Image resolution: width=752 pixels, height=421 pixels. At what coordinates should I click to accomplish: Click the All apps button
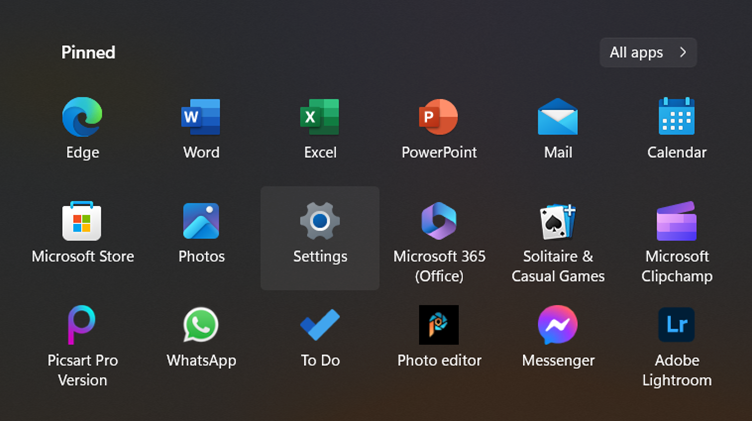pos(648,52)
